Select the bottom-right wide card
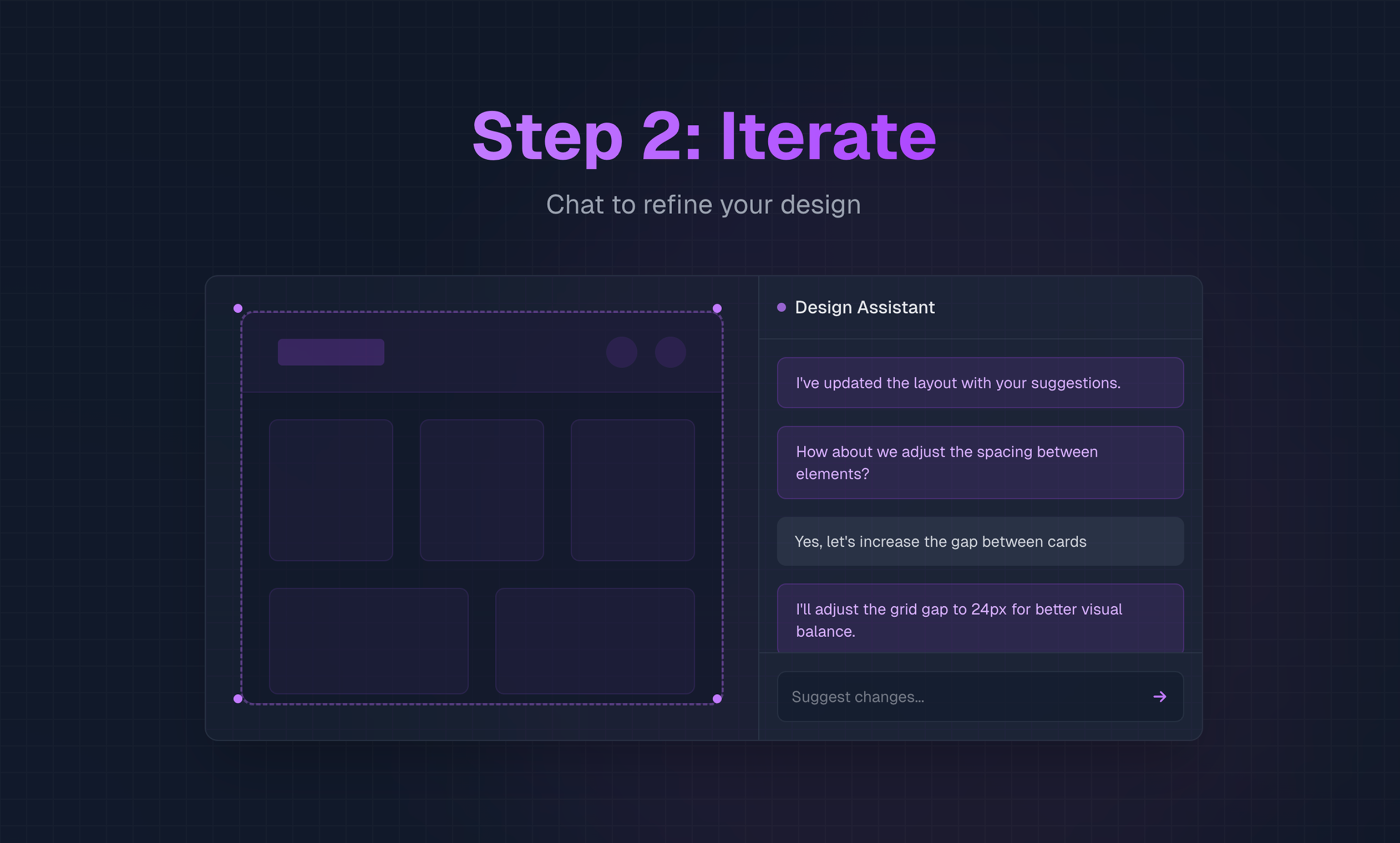The width and height of the screenshot is (1400, 843). click(595, 641)
